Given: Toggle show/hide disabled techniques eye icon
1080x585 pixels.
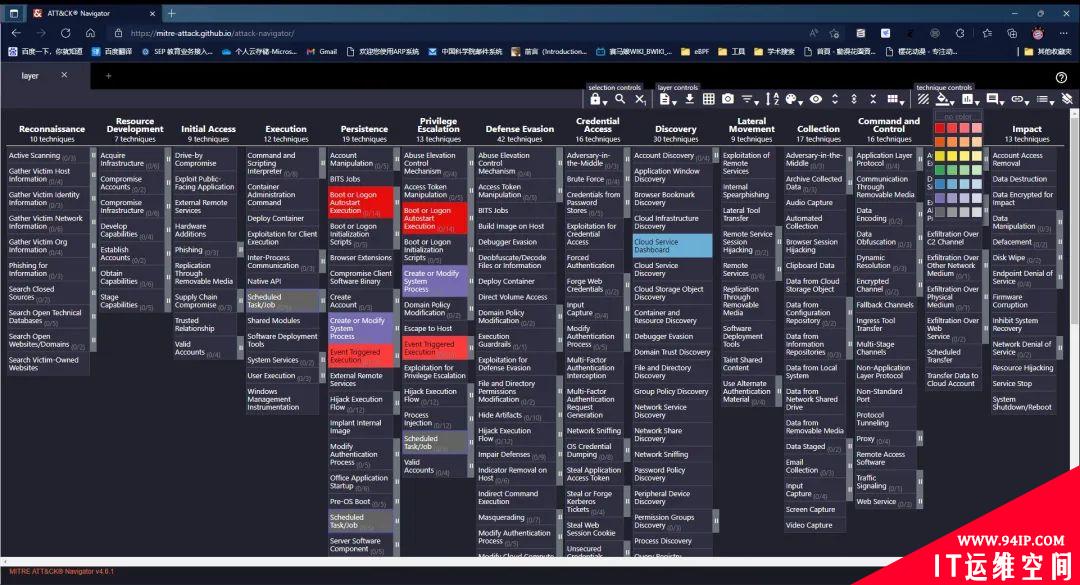Looking at the screenshot, I should click(816, 99).
